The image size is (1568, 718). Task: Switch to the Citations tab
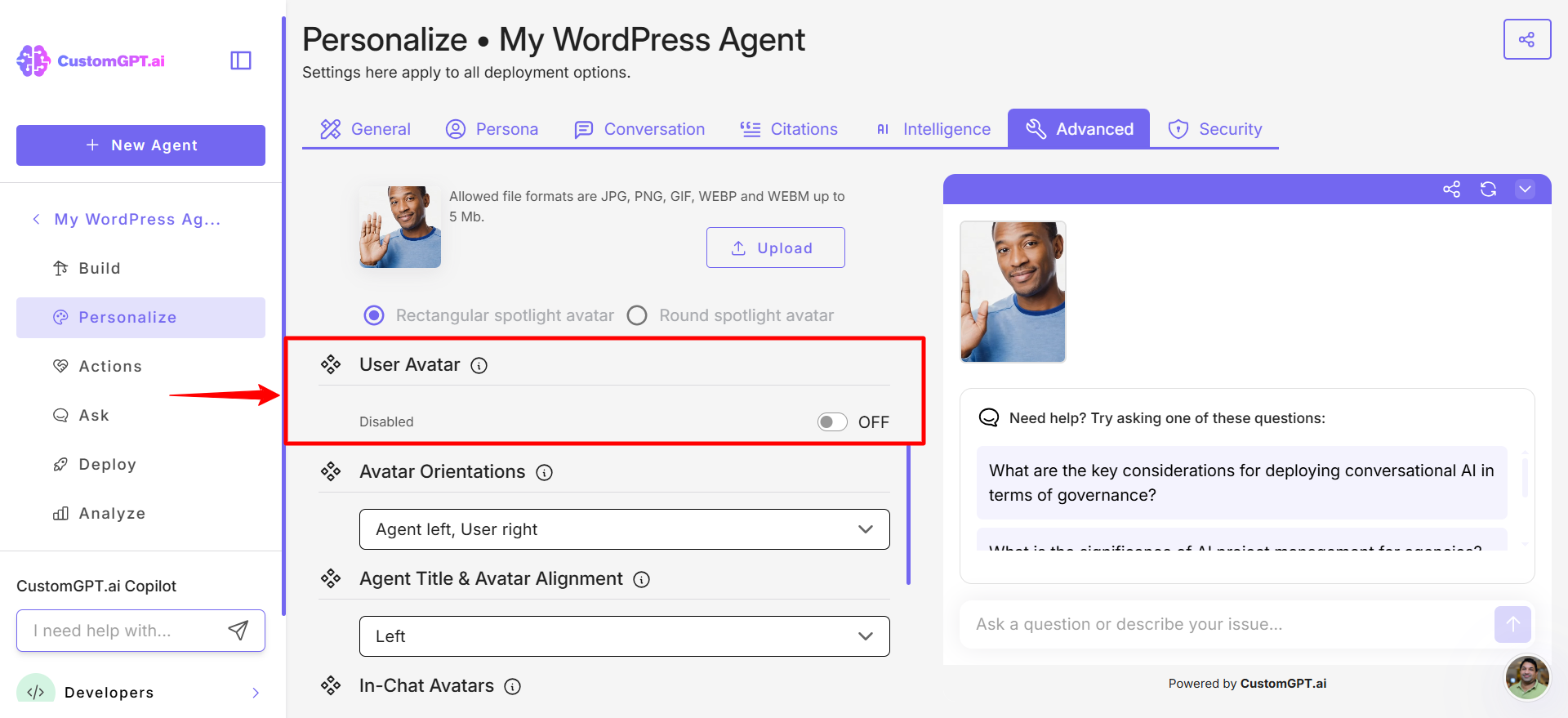pyautogui.click(x=789, y=129)
